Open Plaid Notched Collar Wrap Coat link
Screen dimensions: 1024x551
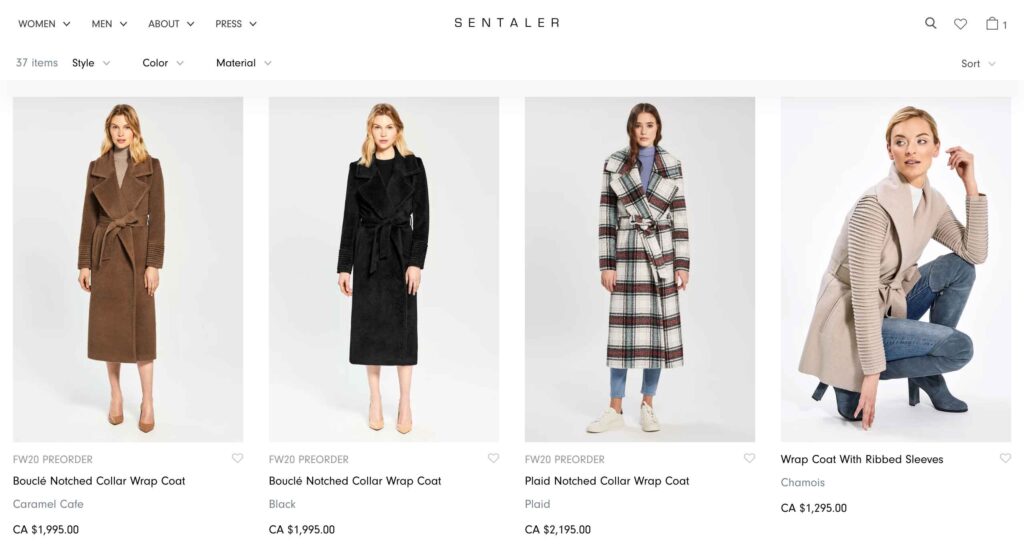coord(607,481)
